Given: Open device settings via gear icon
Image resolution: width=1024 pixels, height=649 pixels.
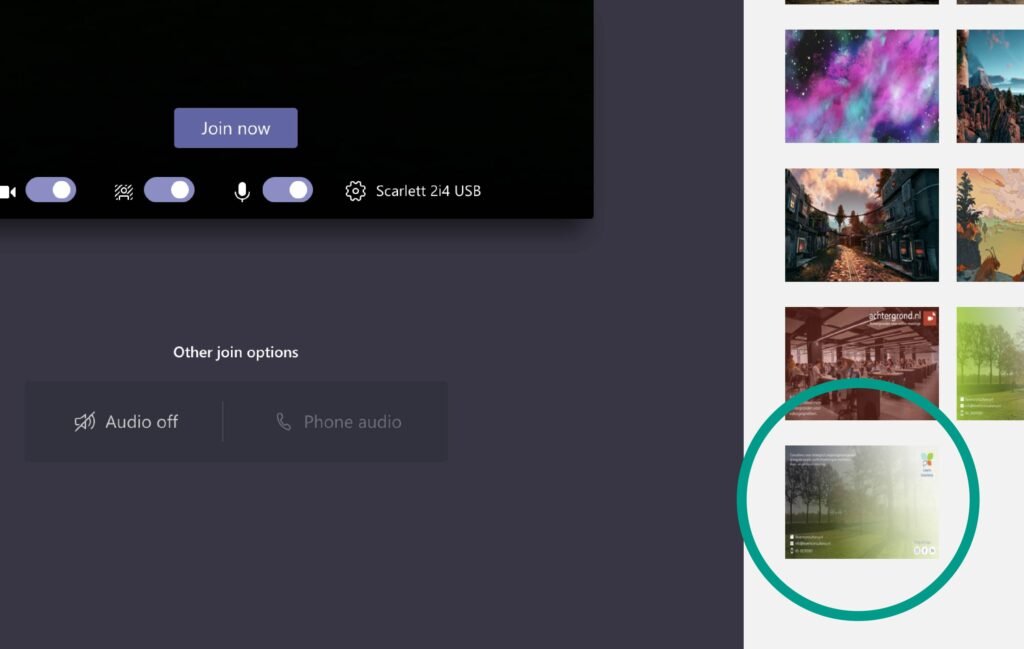Looking at the screenshot, I should coord(355,191).
